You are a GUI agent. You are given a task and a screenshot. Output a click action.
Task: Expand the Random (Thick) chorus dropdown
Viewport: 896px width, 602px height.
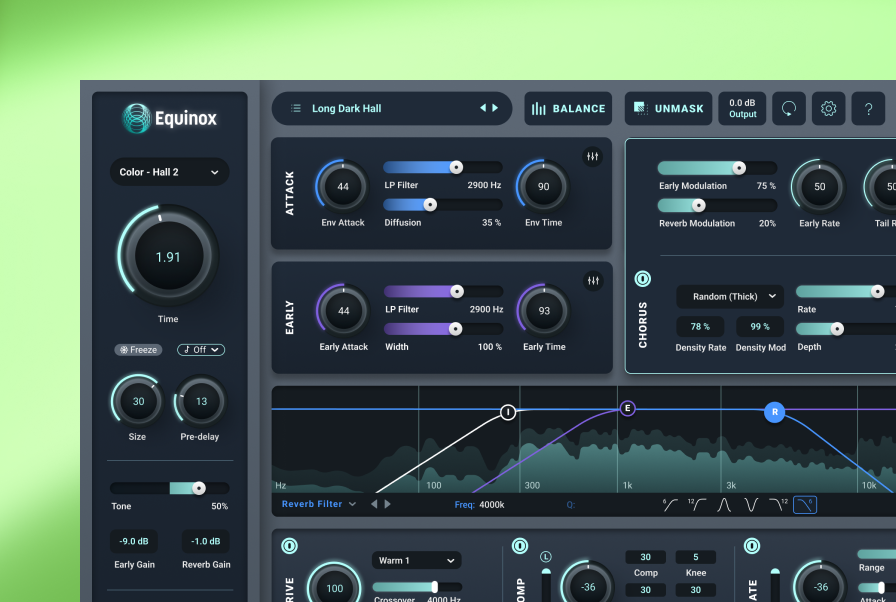[x=730, y=297]
